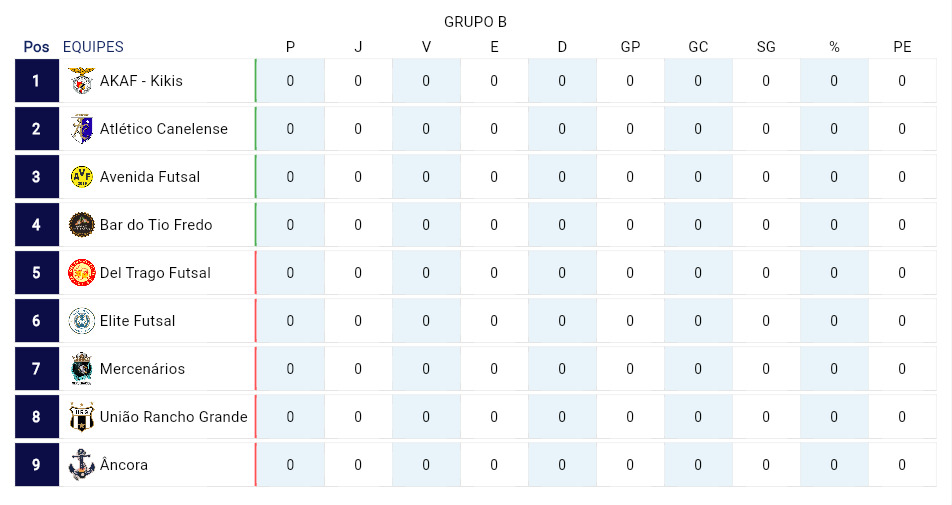Image resolution: width=952 pixels, height=505 pixels.
Task: Click the SG column header
Action: coord(766,47)
